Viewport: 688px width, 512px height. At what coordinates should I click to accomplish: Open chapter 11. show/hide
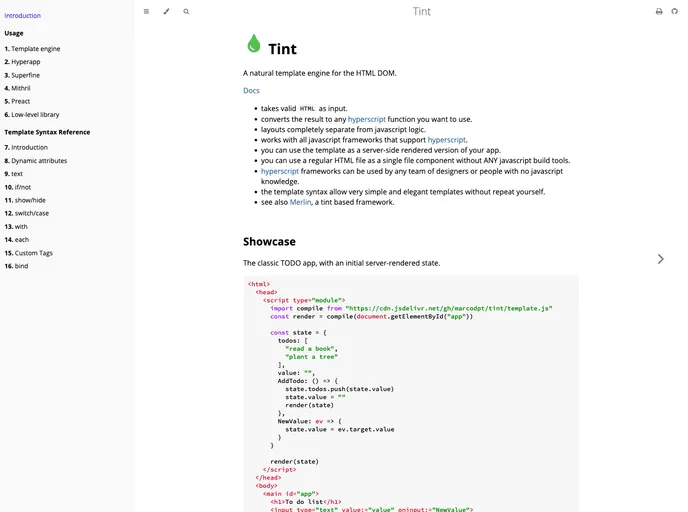25,200
